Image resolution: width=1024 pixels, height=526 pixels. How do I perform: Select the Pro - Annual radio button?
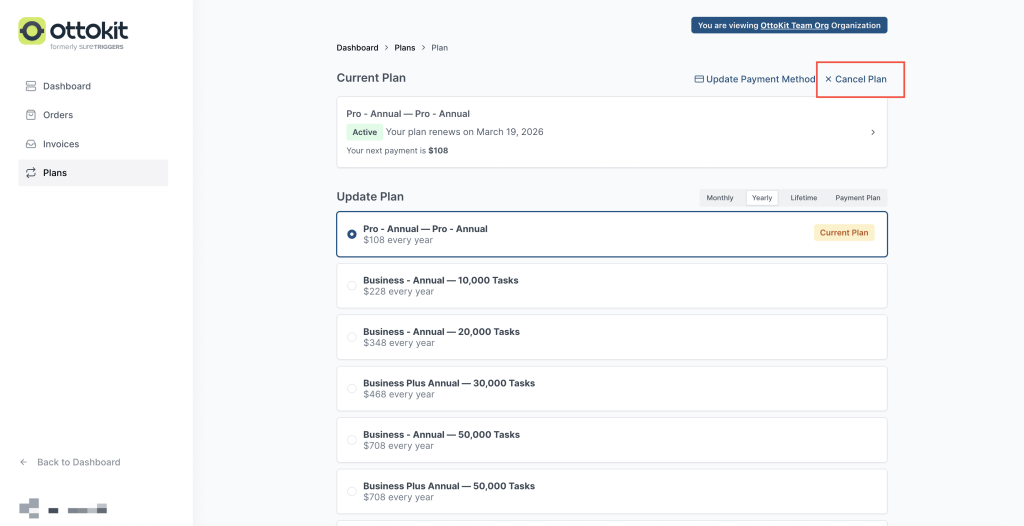point(352,234)
